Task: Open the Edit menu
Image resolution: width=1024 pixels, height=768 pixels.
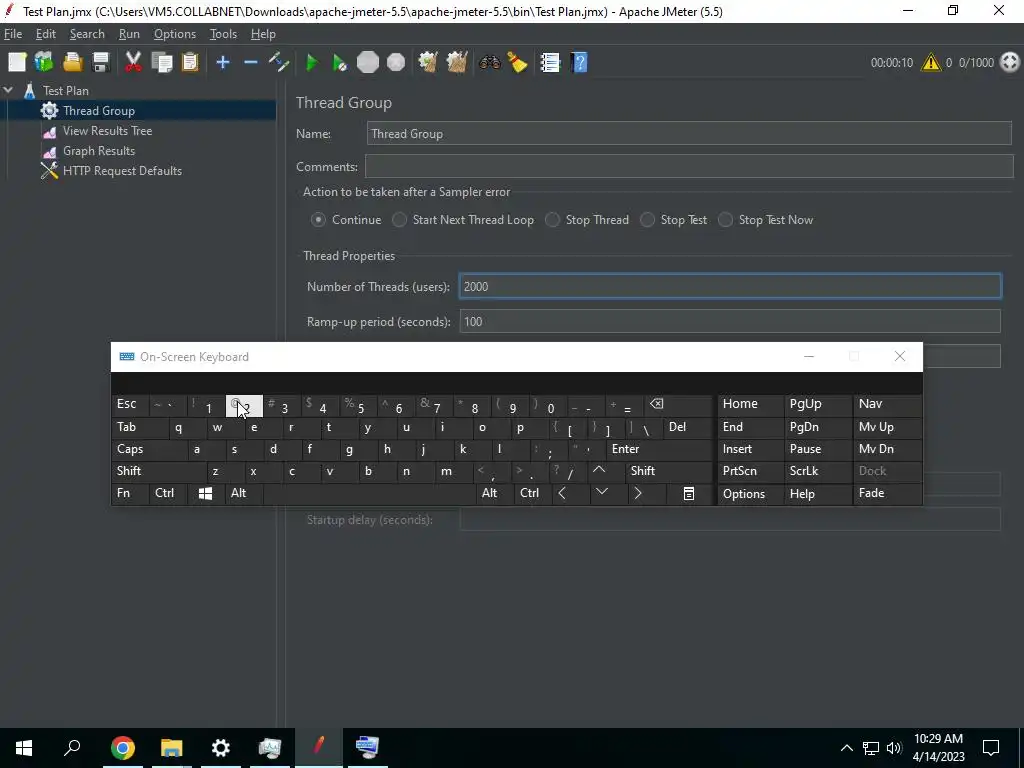Action: coord(46,34)
